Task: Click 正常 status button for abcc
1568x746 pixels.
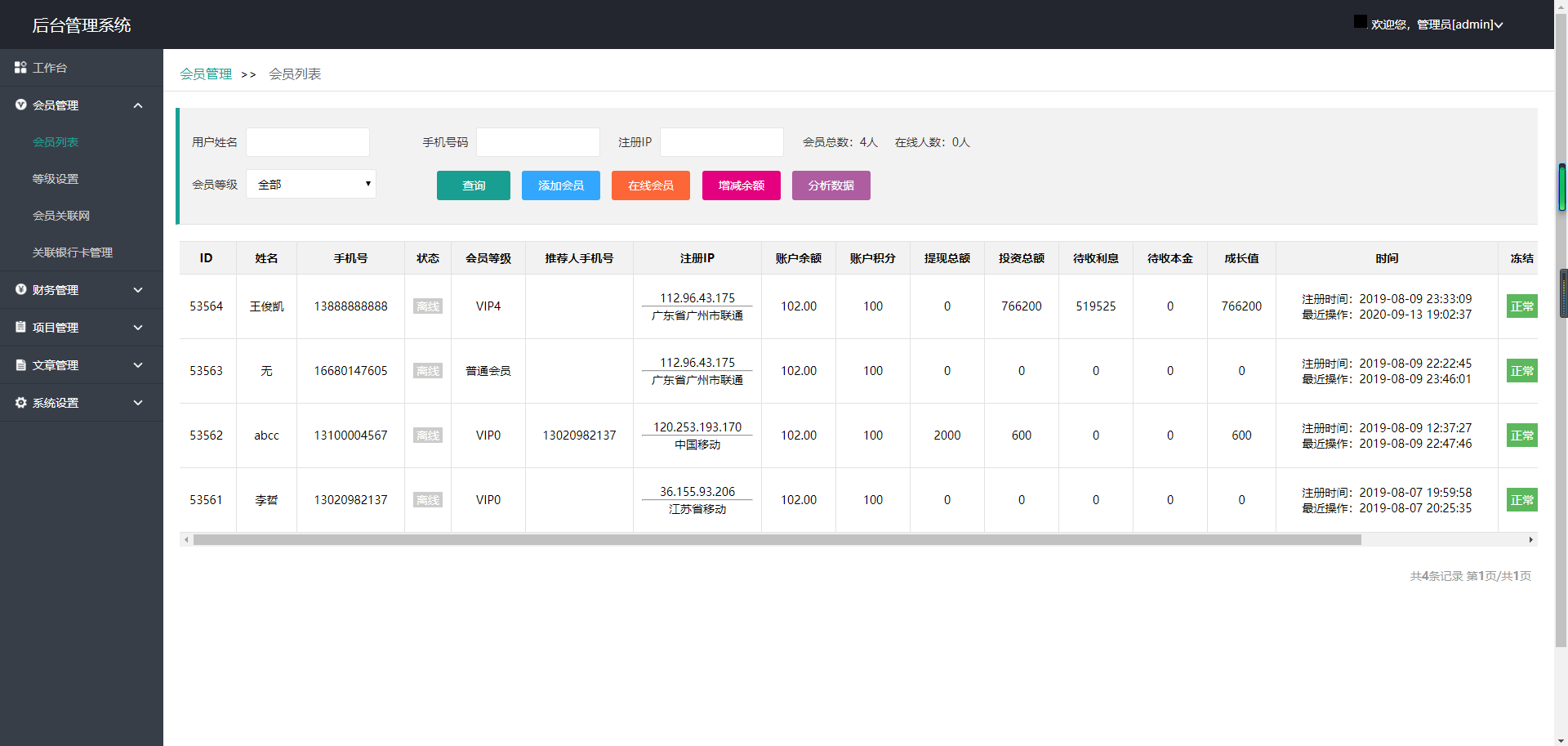Action: click(1522, 436)
